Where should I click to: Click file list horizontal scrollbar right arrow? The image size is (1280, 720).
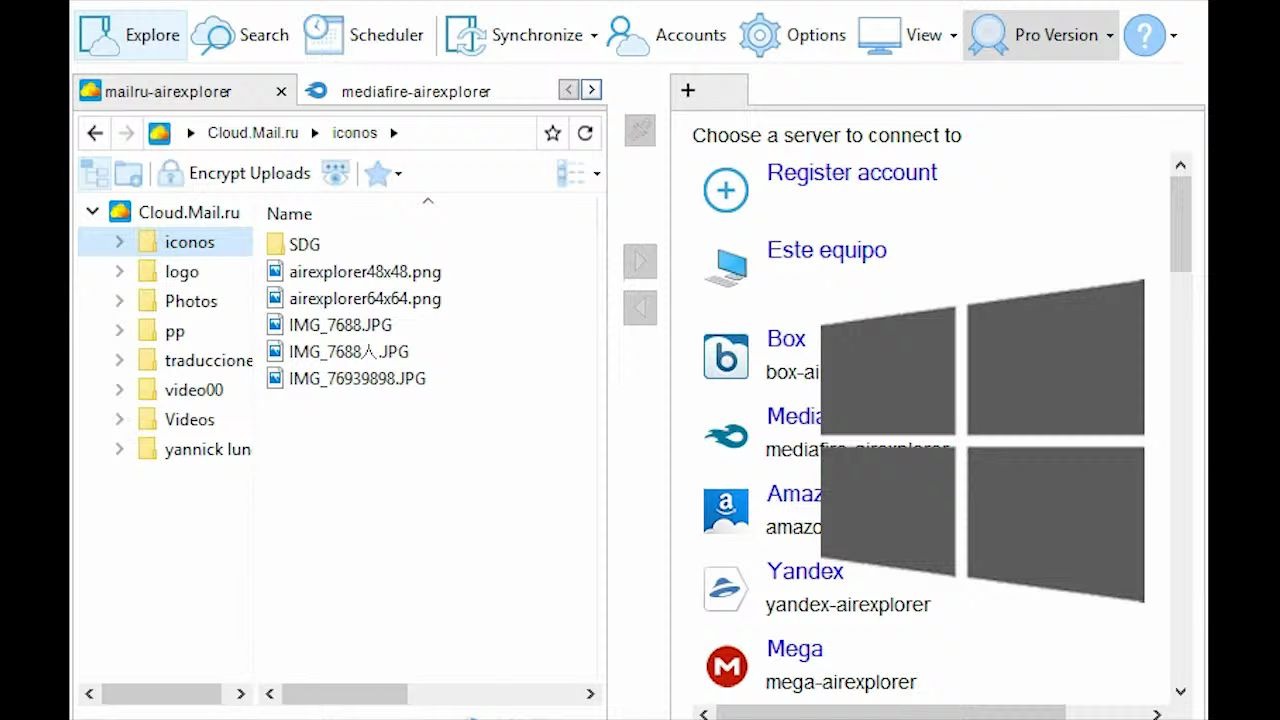(x=590, y=694)
